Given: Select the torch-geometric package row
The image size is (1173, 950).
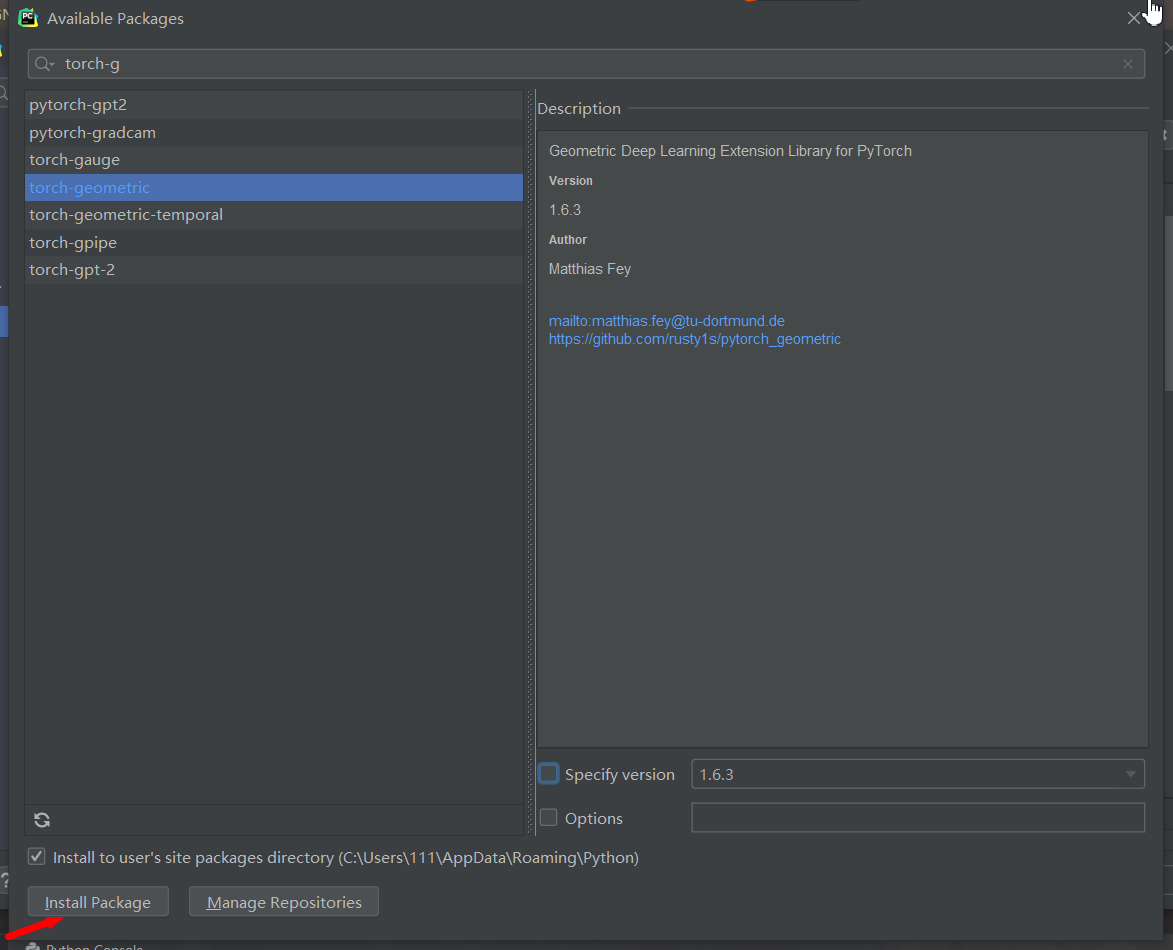Looking at the screenshot, I should [x=274, y=188].
